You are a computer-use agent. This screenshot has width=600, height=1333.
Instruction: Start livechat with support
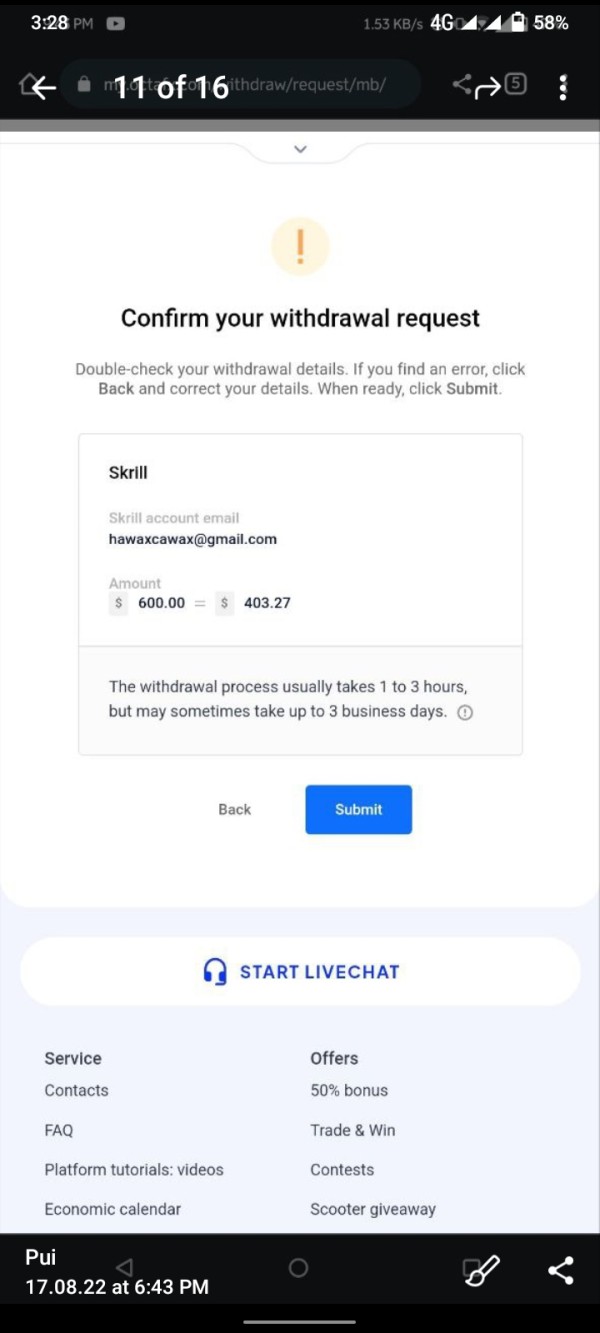click(x=300, y=971)
